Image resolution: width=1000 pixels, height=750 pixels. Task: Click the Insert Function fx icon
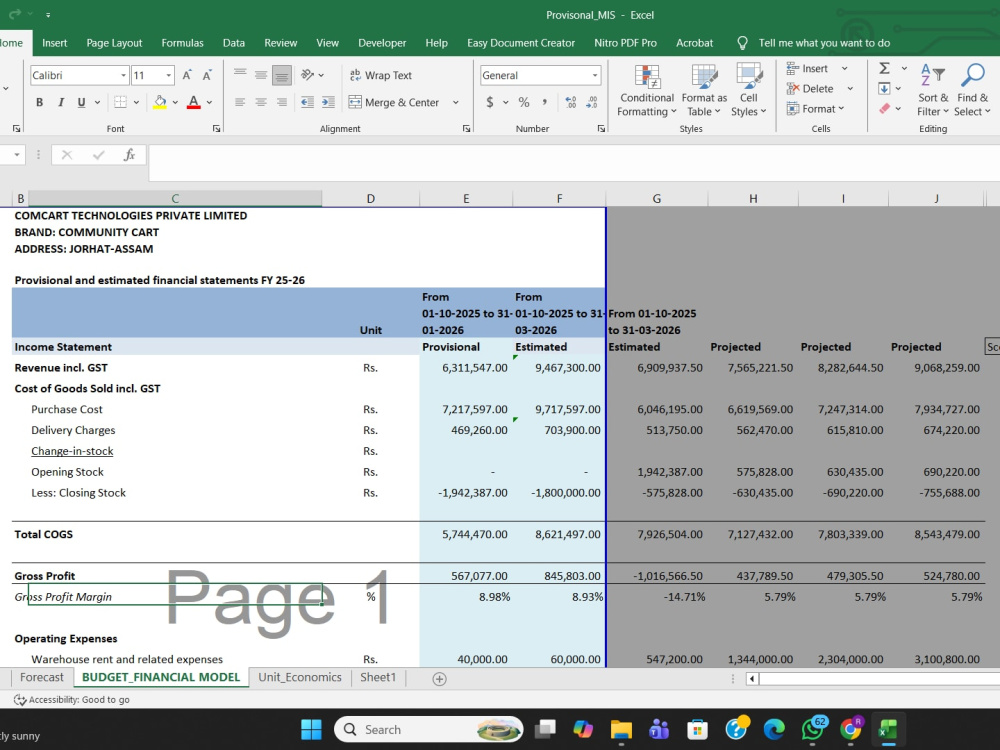pyautogui.click(x=129, y=155)
